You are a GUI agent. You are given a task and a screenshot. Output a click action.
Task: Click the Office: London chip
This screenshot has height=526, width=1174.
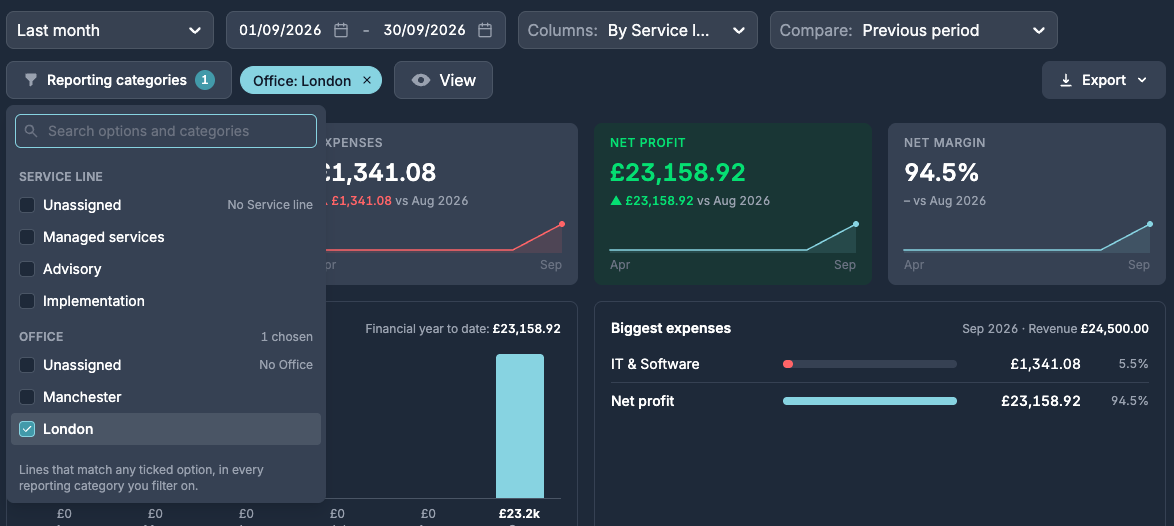tap(311, 80)
